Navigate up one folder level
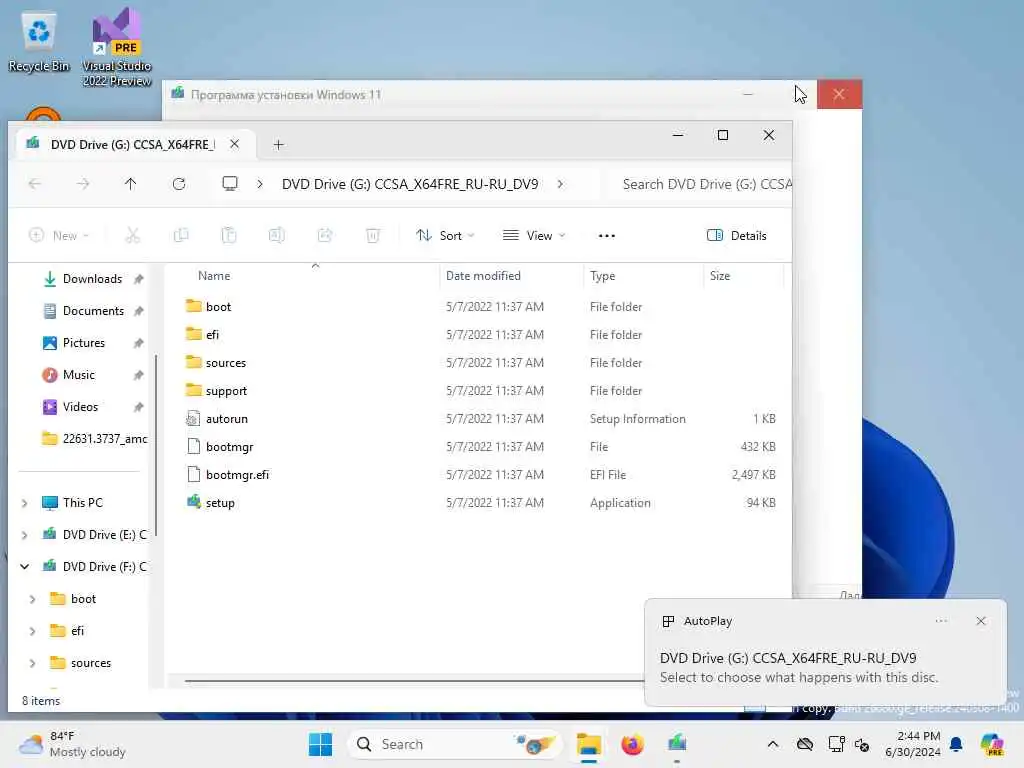 coord(131,184)
